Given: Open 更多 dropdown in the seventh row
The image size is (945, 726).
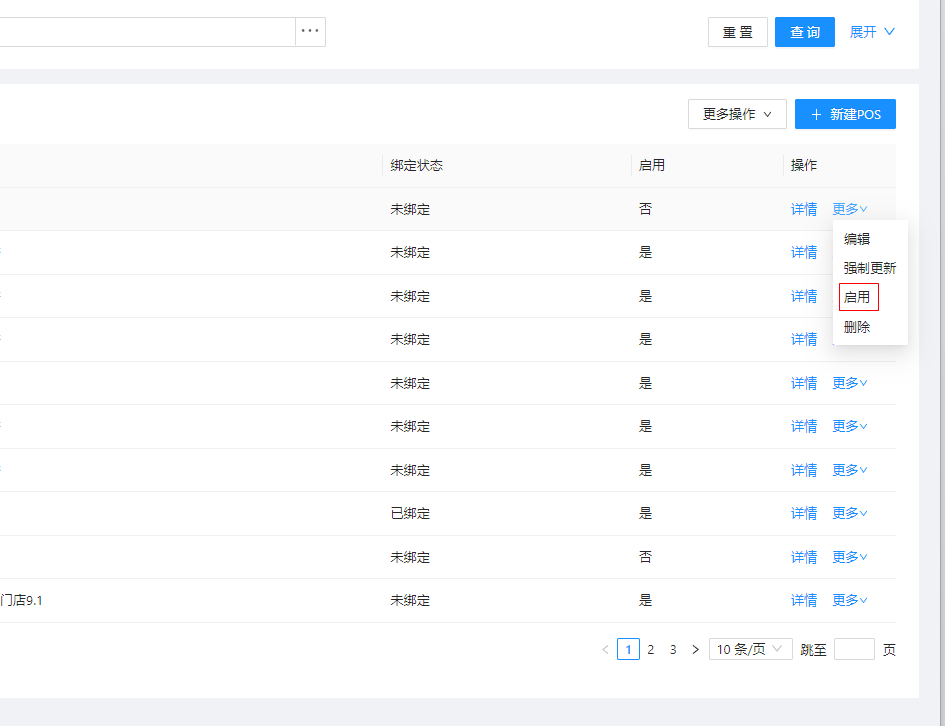Looking at the screenshot, I should (850, 470).
